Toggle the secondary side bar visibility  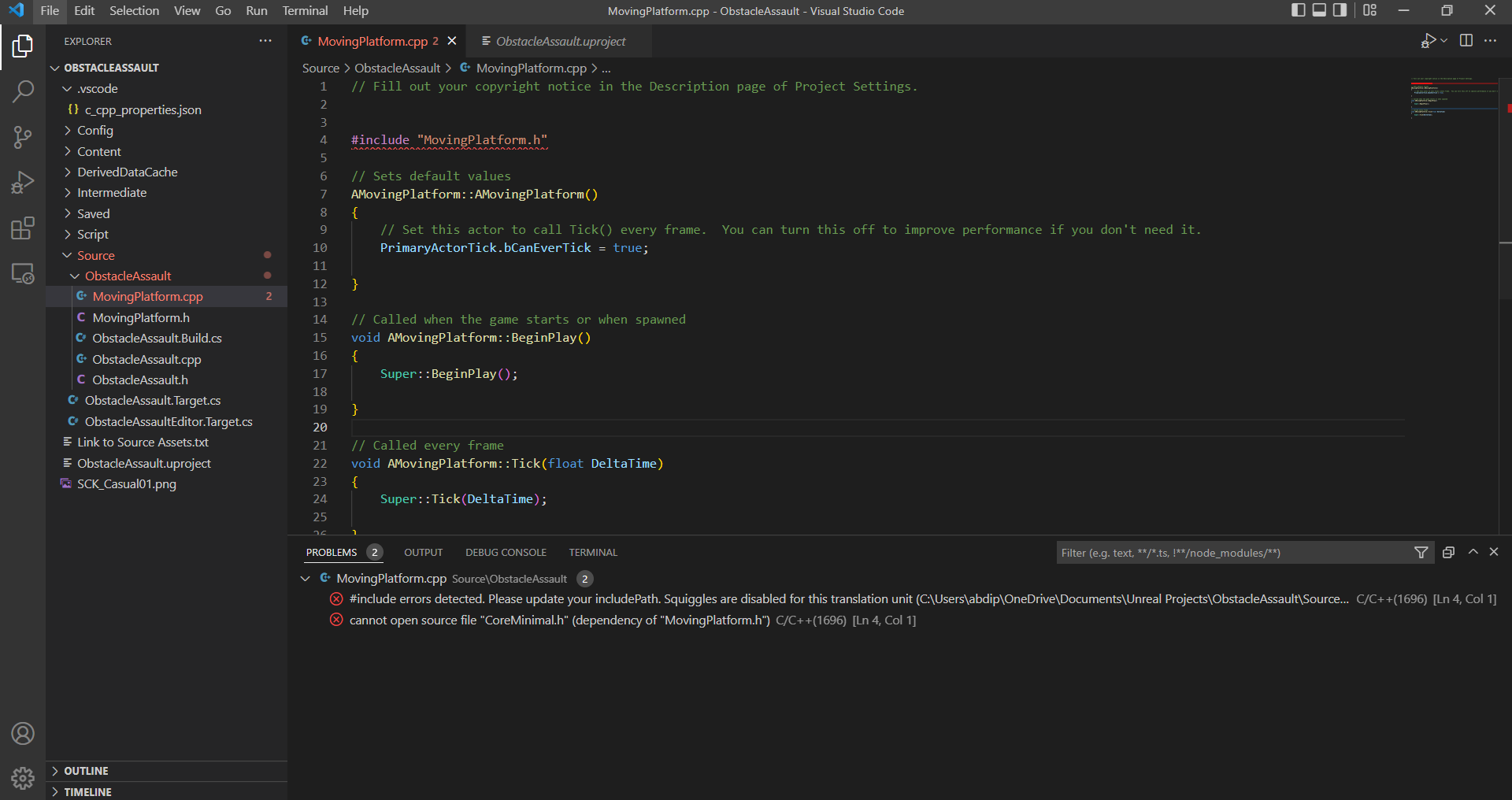(1340, 10)
